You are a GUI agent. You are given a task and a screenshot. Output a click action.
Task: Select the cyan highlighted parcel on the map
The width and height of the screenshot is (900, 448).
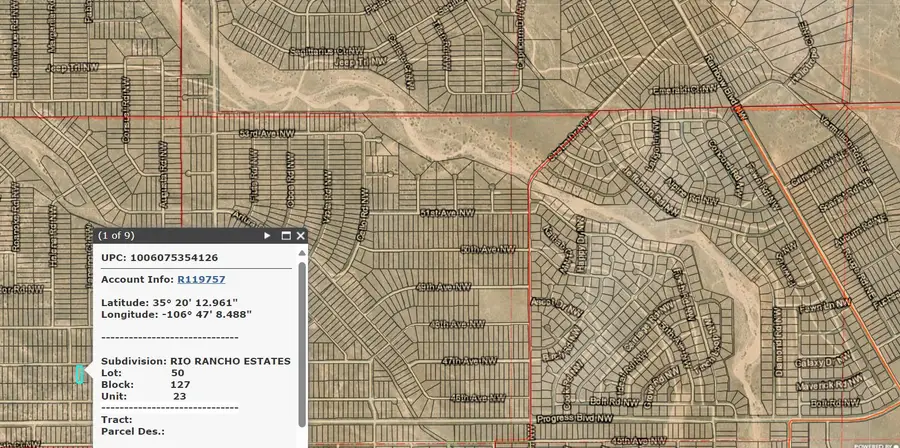tap(80, 375)
